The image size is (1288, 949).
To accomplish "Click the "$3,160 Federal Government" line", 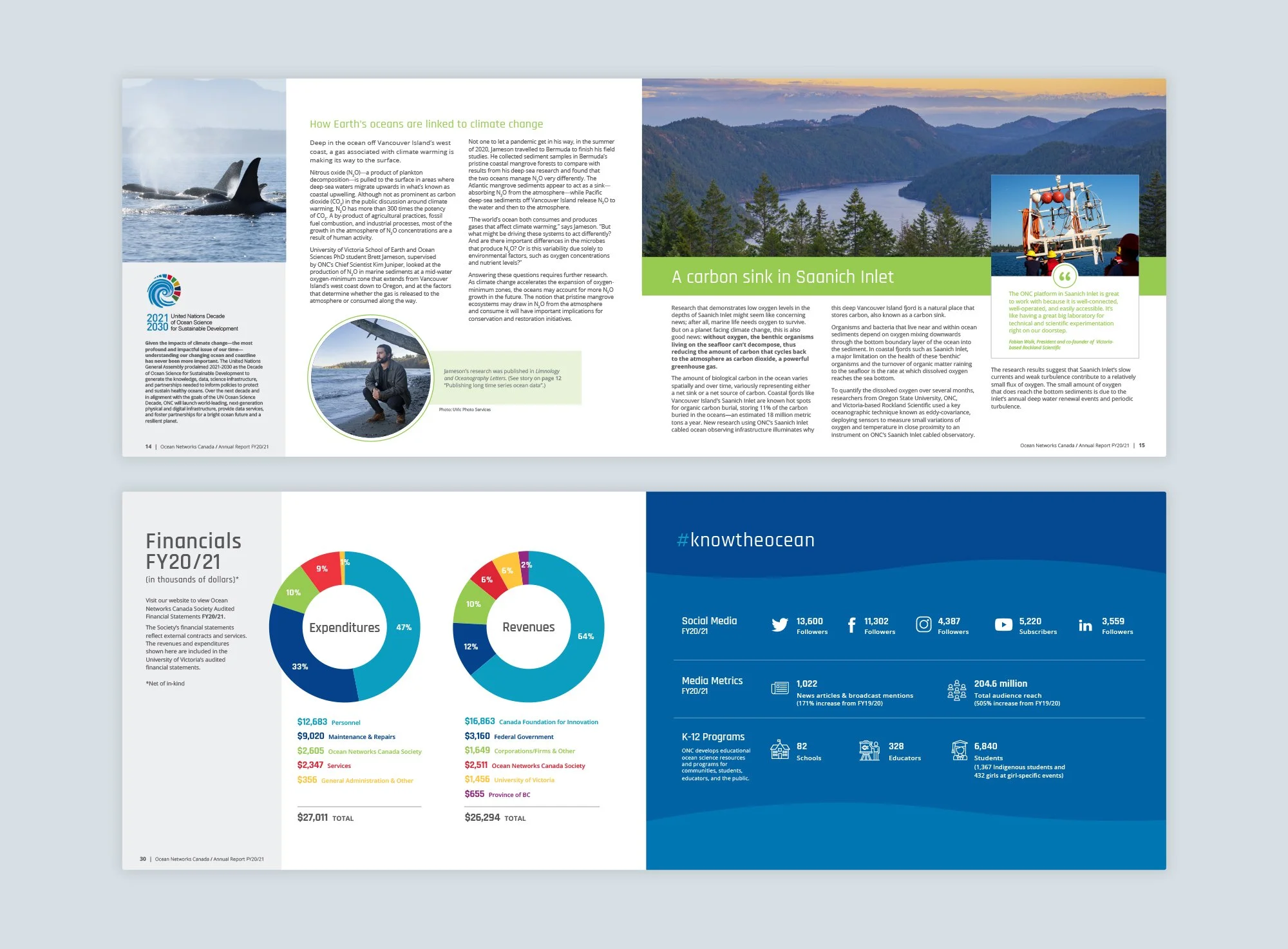I will 509,736.
